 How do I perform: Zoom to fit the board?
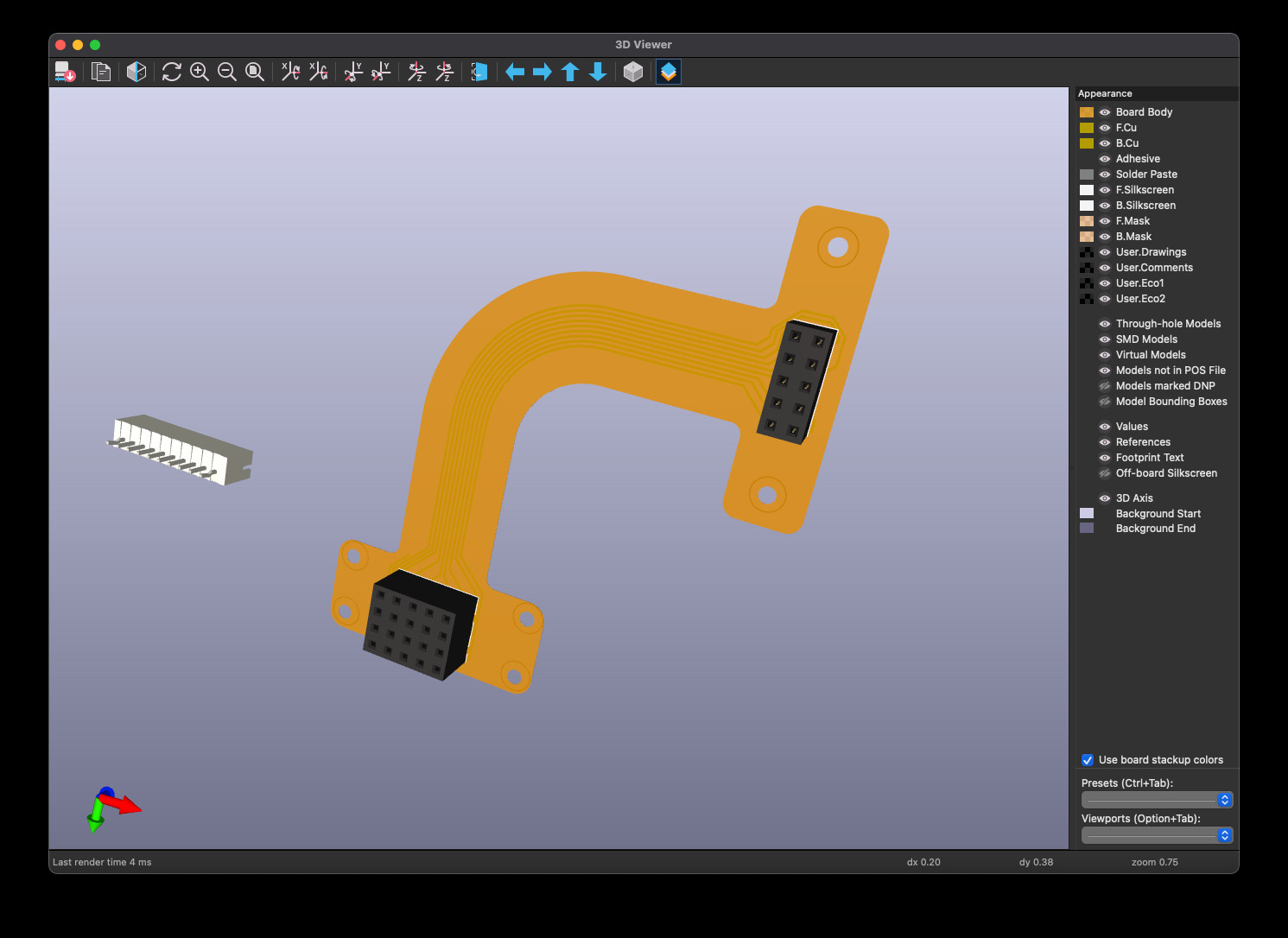(255, 72)
